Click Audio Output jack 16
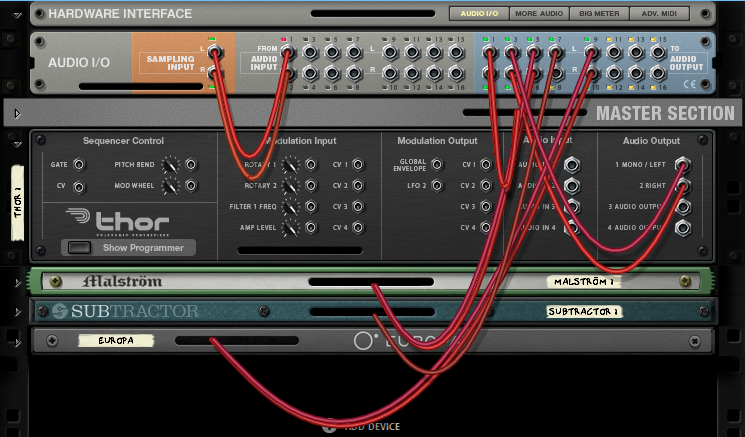745x437 pixels. [x=658, y=73]
